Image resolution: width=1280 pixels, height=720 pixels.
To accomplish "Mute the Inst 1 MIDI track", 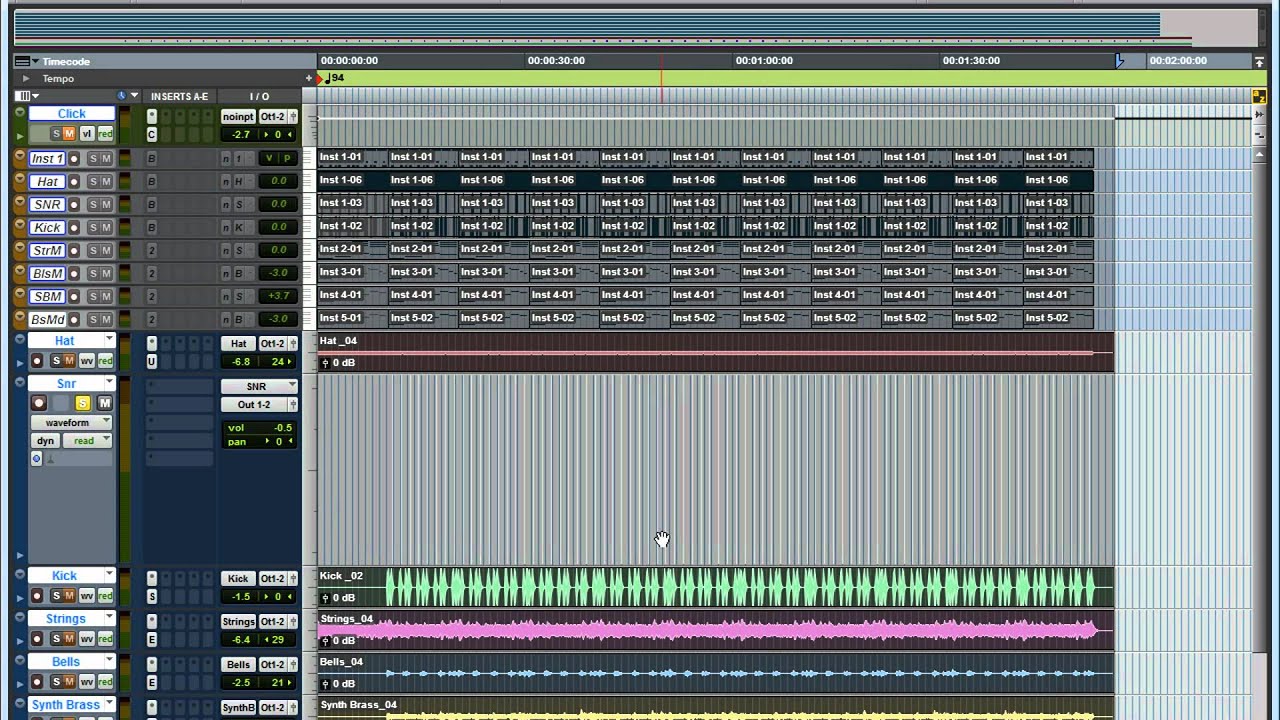I will click(x=105, y=158).
